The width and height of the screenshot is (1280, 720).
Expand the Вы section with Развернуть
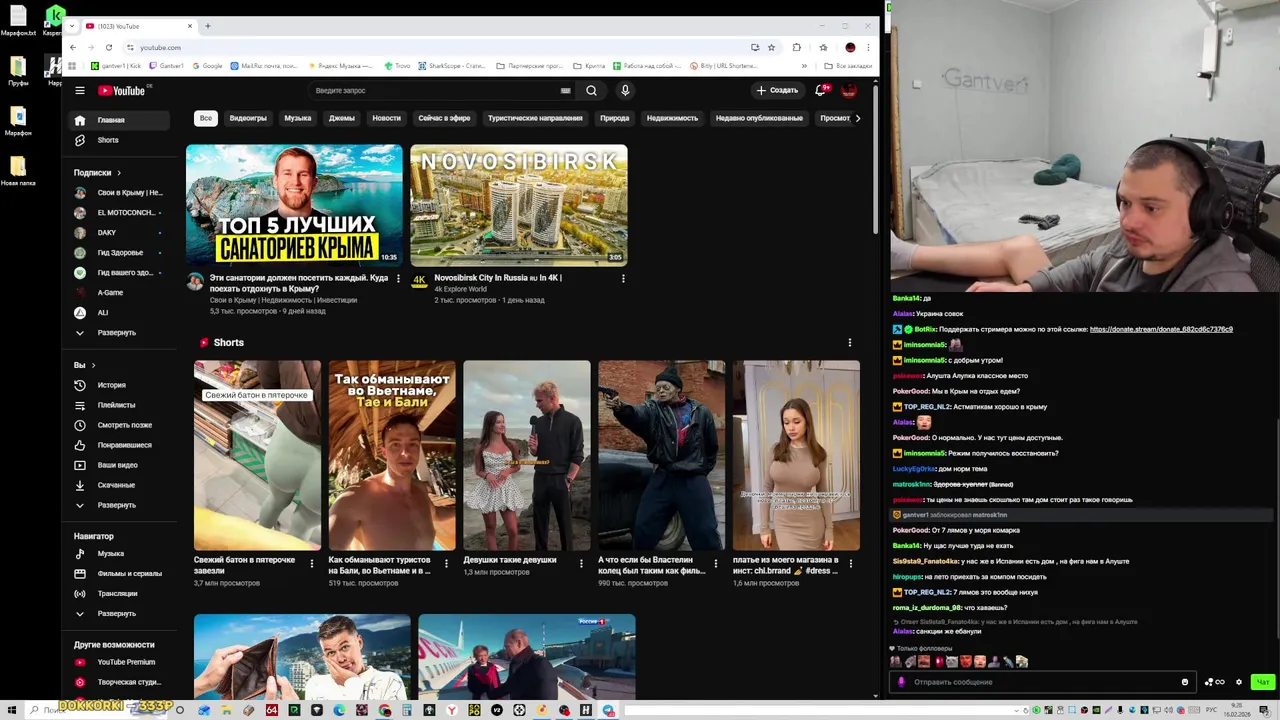(117, 505)
